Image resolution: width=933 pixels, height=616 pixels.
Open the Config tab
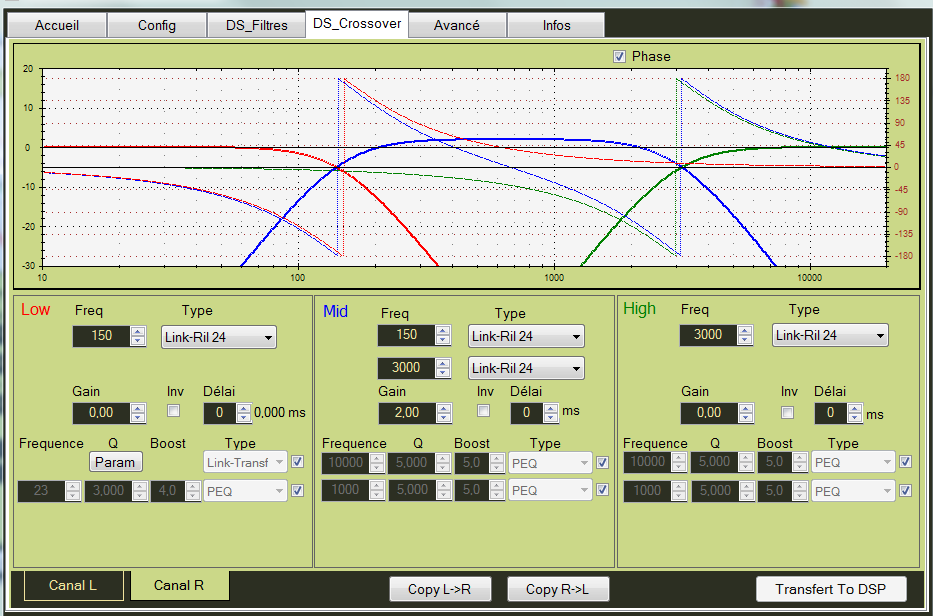pos(157,26)
